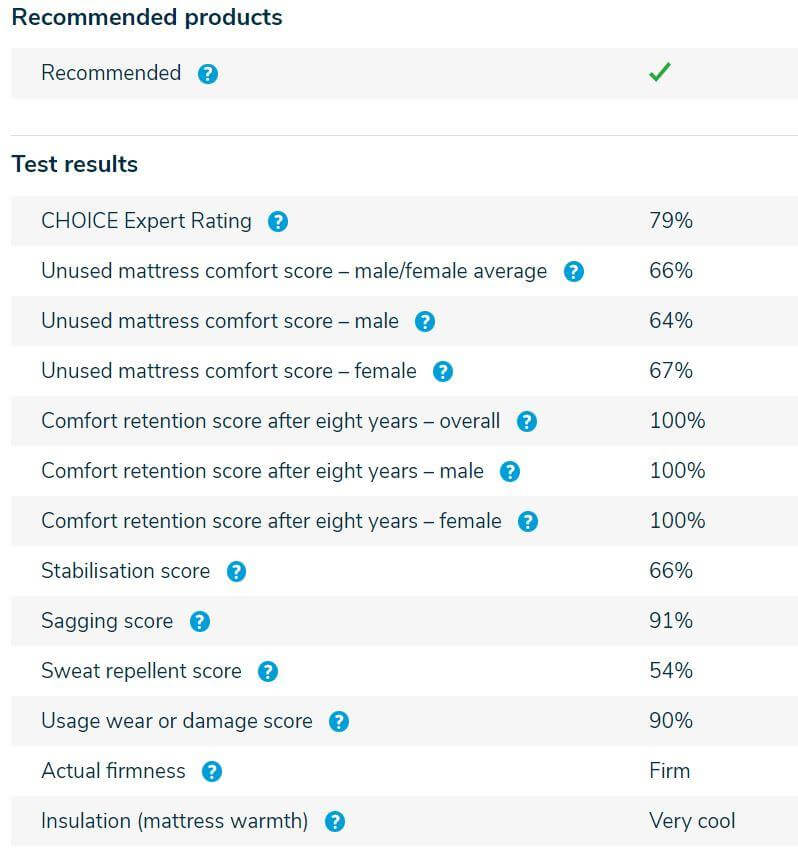This screenshot has width=798, height=862.
Task: Show Sagging score explanation icon
Action: click(x=200, y=622)
